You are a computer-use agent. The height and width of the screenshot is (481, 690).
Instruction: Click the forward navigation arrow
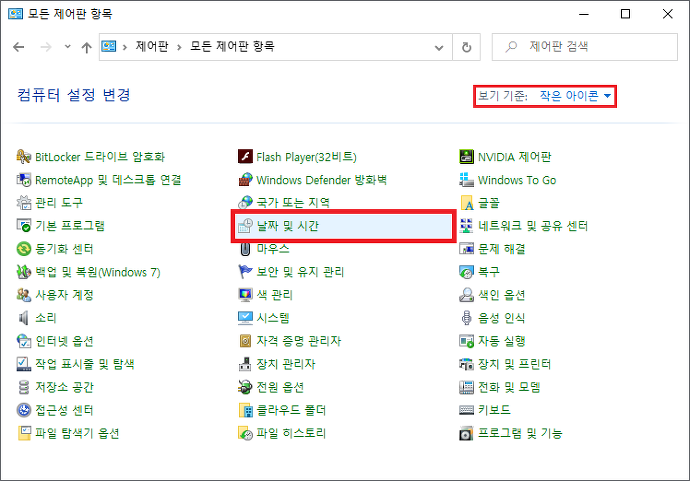46,47
